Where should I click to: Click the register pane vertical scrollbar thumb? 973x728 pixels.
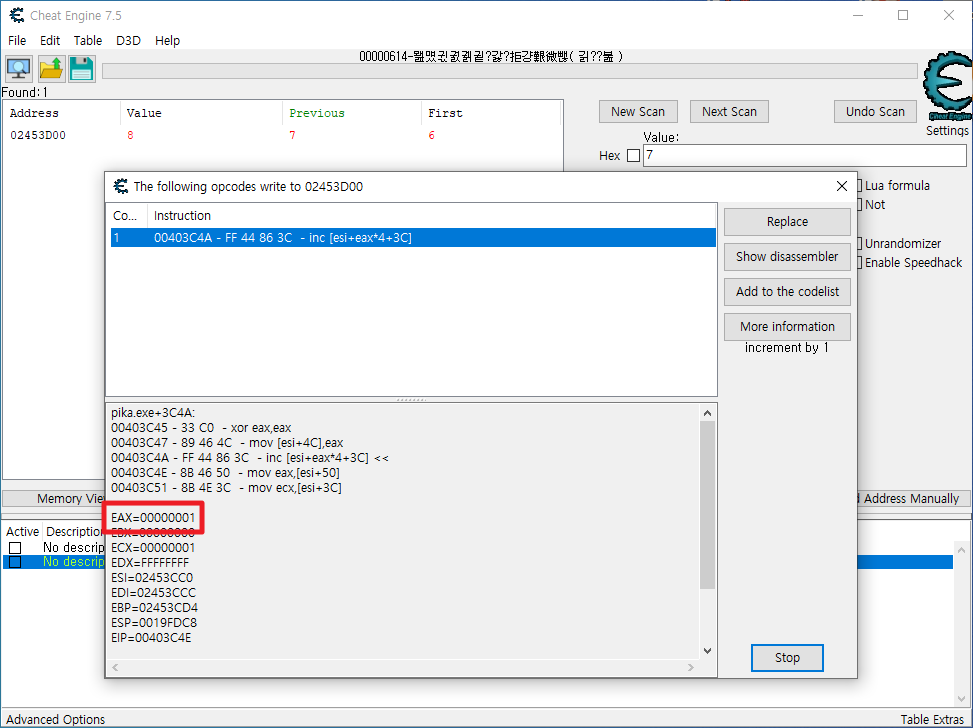pos(707,504)
